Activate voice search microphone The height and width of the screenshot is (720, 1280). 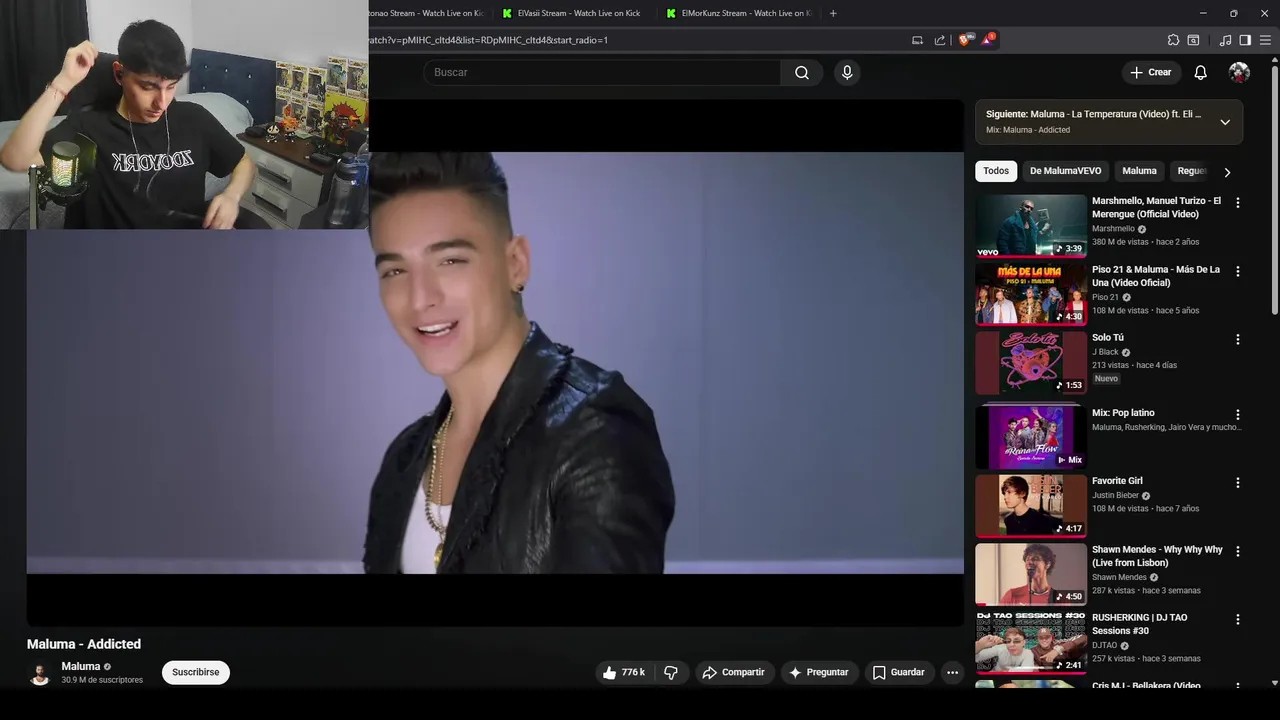[x=847, y=72]
